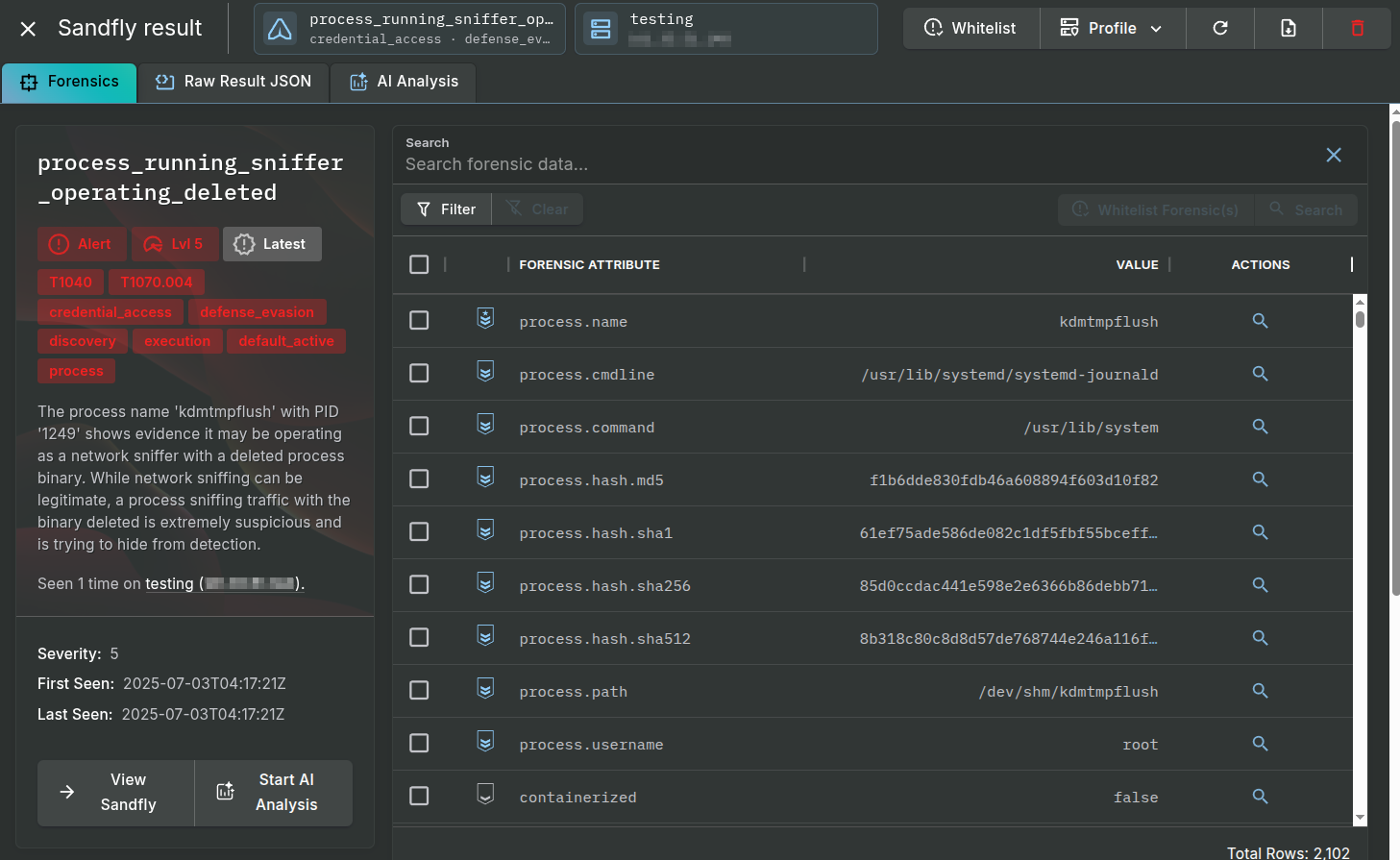This screenshot has width=1400, height=860.
Task: Select the Latest status chip
Action: point(272,244)
